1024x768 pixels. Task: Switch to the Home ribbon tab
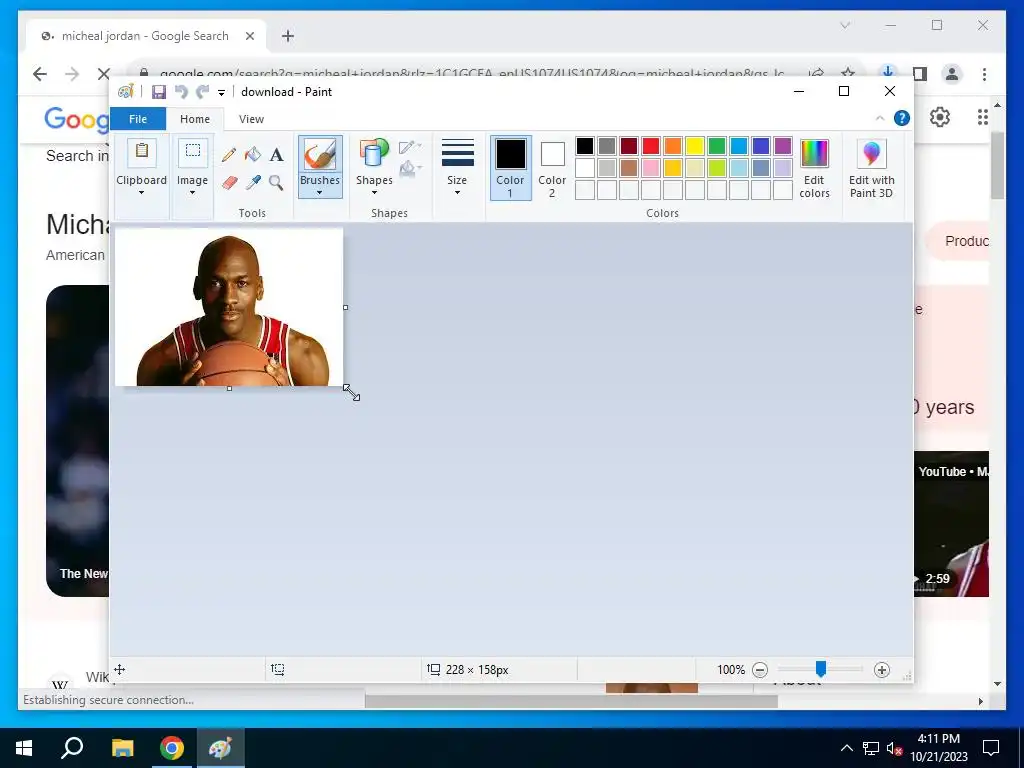[195, 119]
